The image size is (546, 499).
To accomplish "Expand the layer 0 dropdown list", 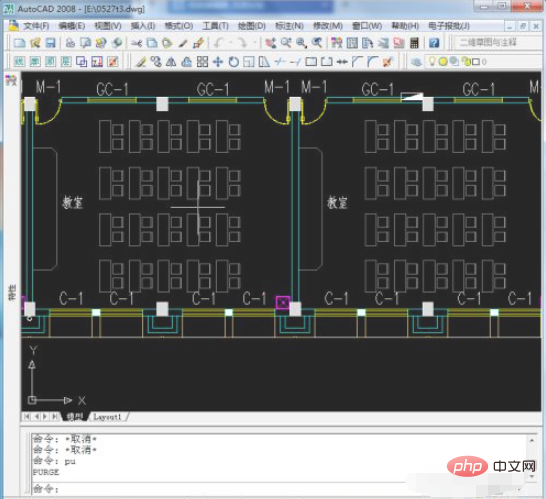I will (x=484, y=62).
